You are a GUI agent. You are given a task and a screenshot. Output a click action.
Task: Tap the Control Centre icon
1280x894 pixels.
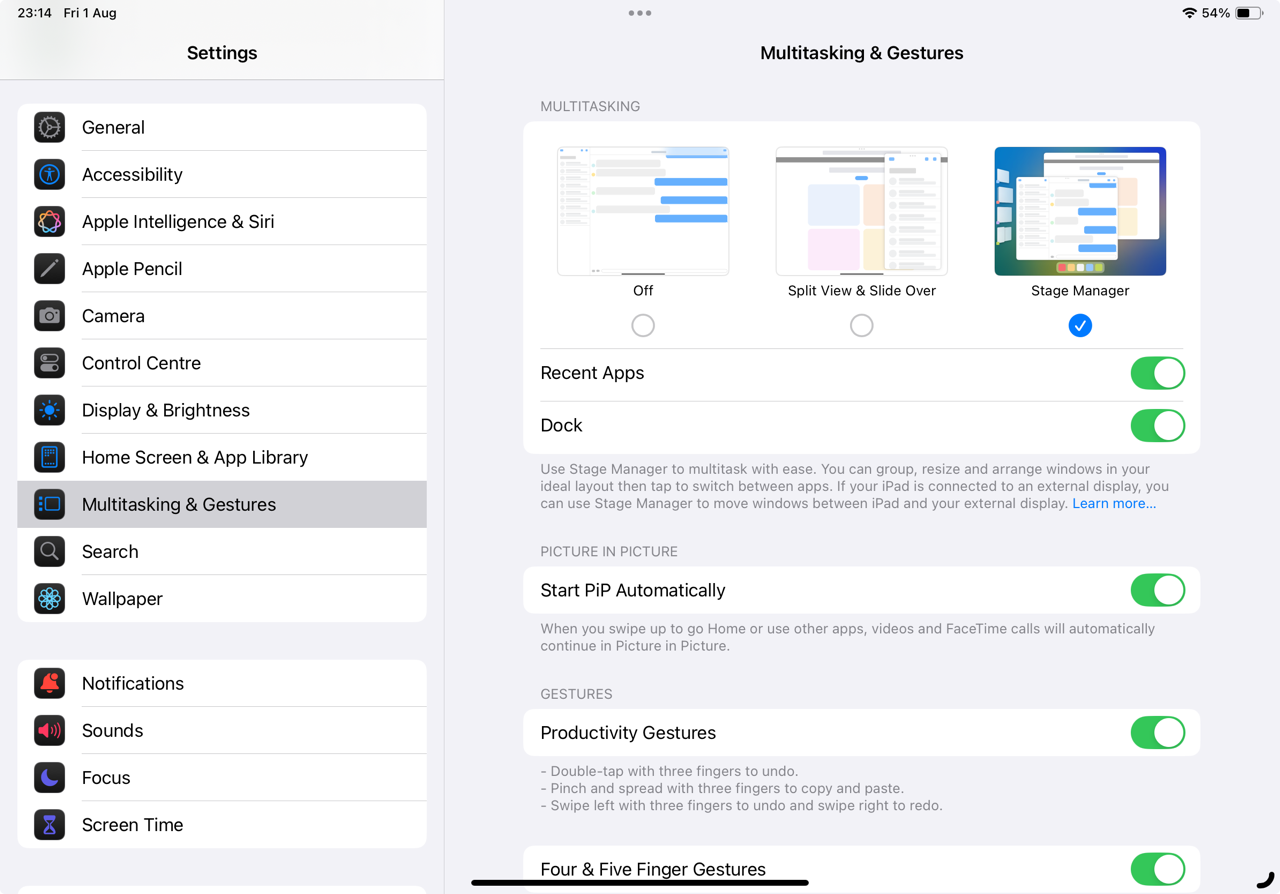coord(49,363)
